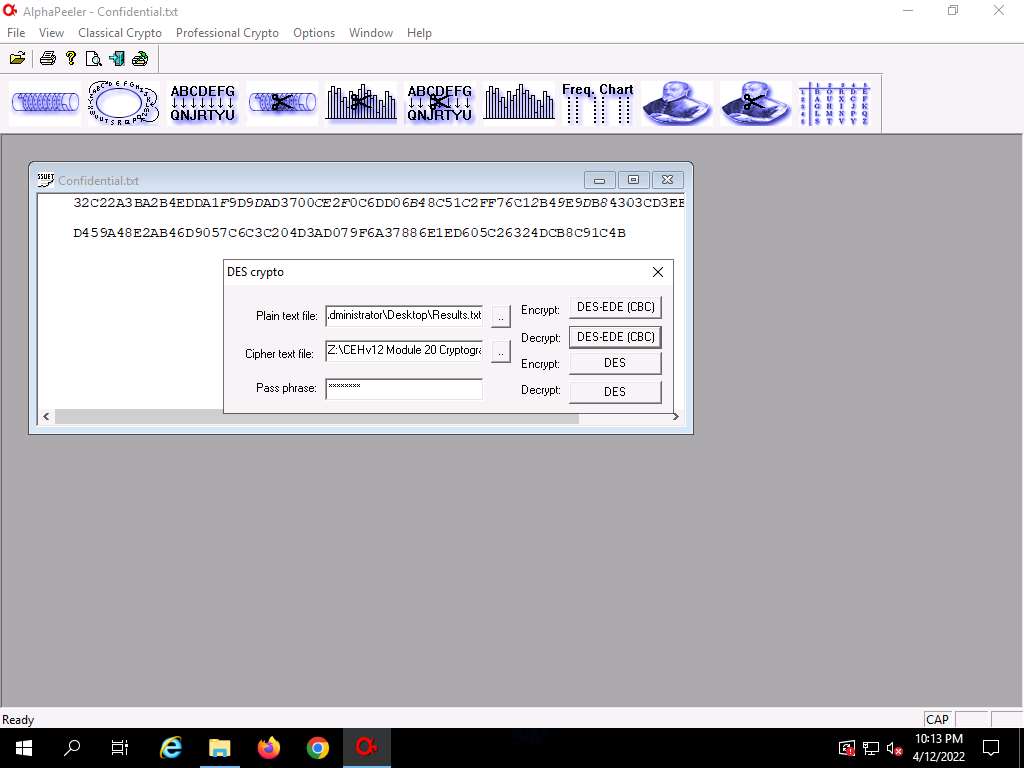
Task: Select portrait icon without scissors
Action: 676,103
